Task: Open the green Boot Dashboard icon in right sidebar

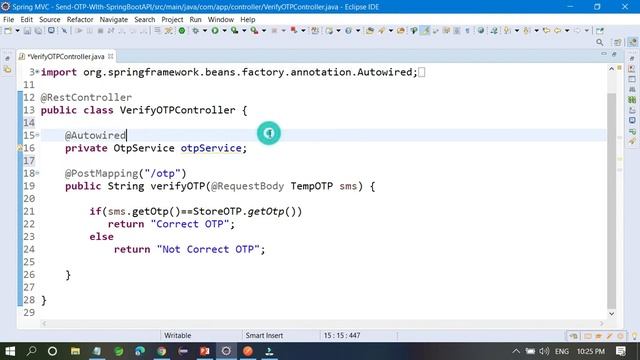Action: point(632,100)
